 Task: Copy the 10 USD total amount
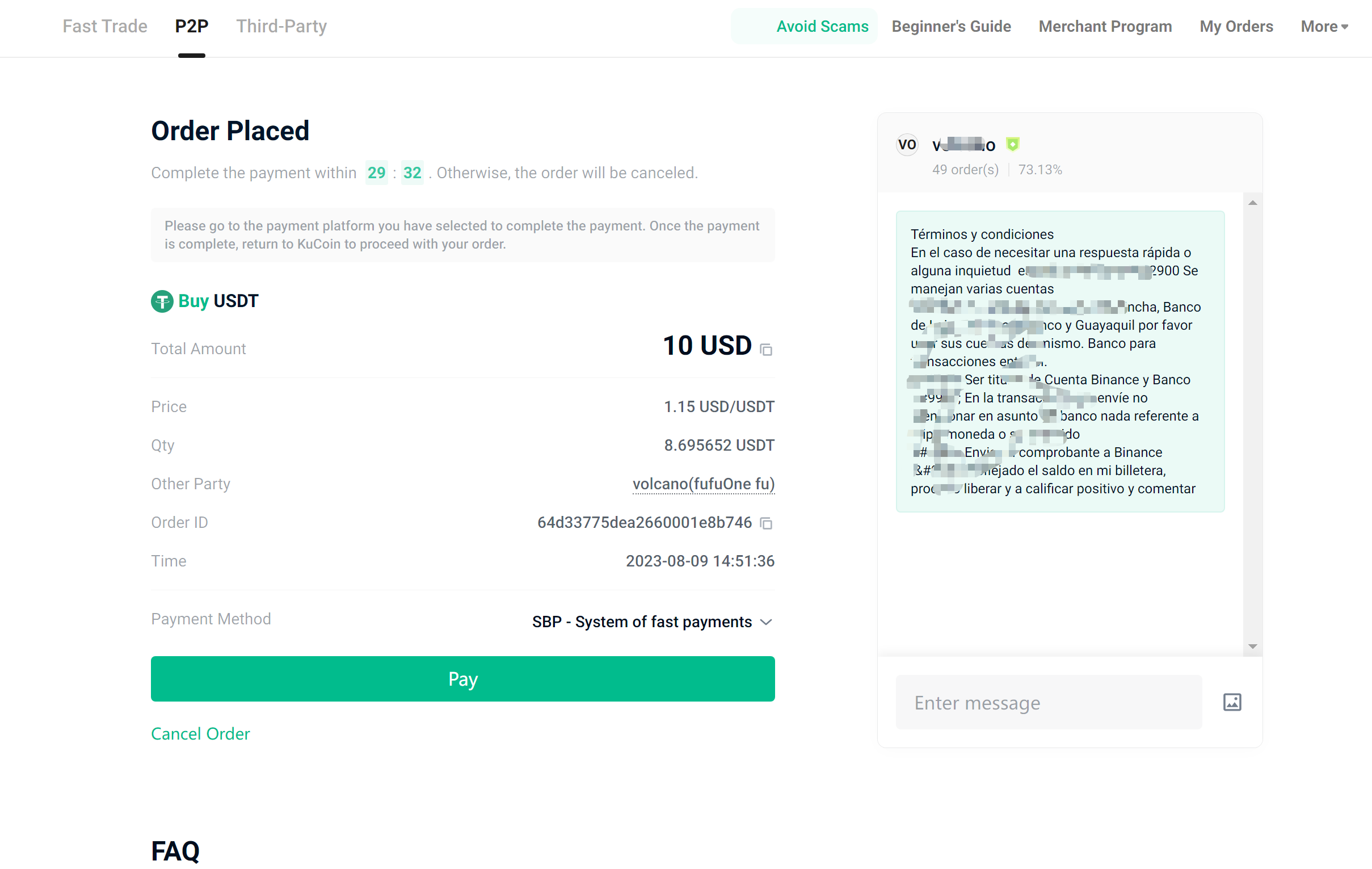(x=767, y=350)
